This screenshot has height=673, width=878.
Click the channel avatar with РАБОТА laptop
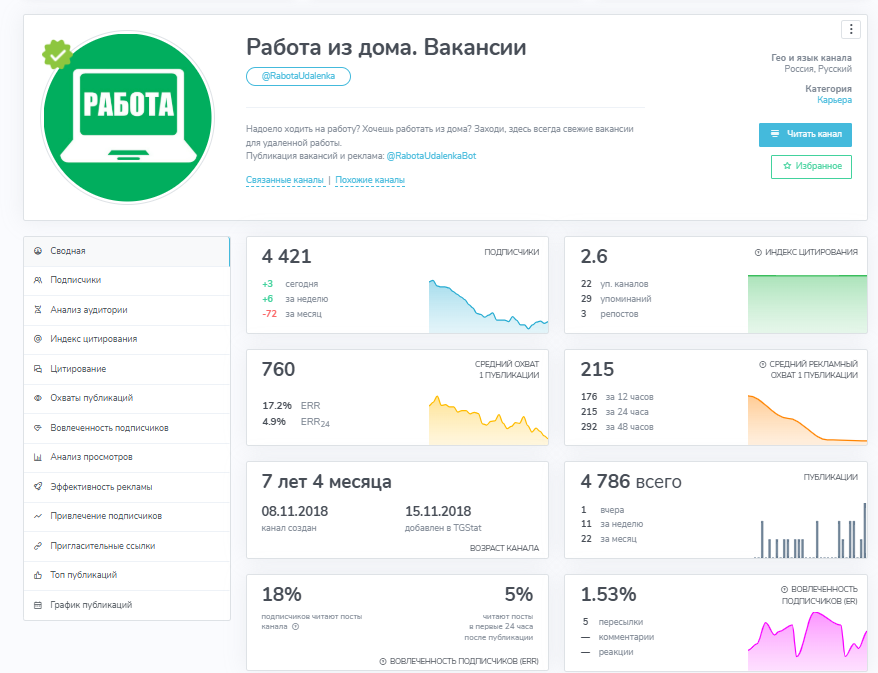pos(128,118)
